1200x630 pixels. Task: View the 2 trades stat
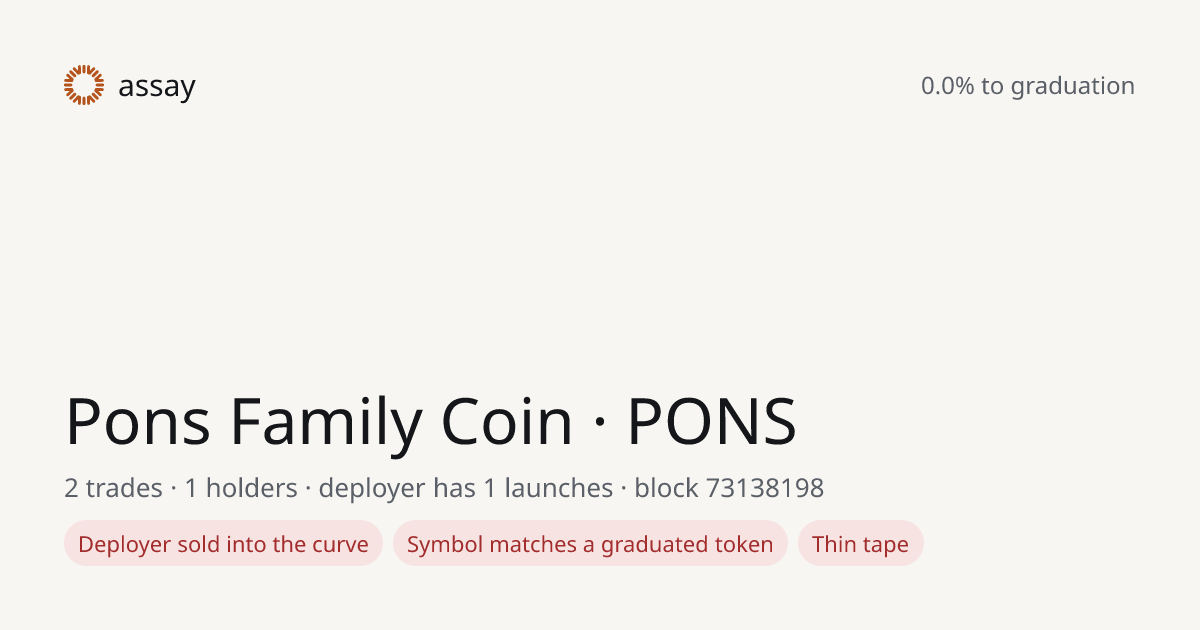pos(113,488)
